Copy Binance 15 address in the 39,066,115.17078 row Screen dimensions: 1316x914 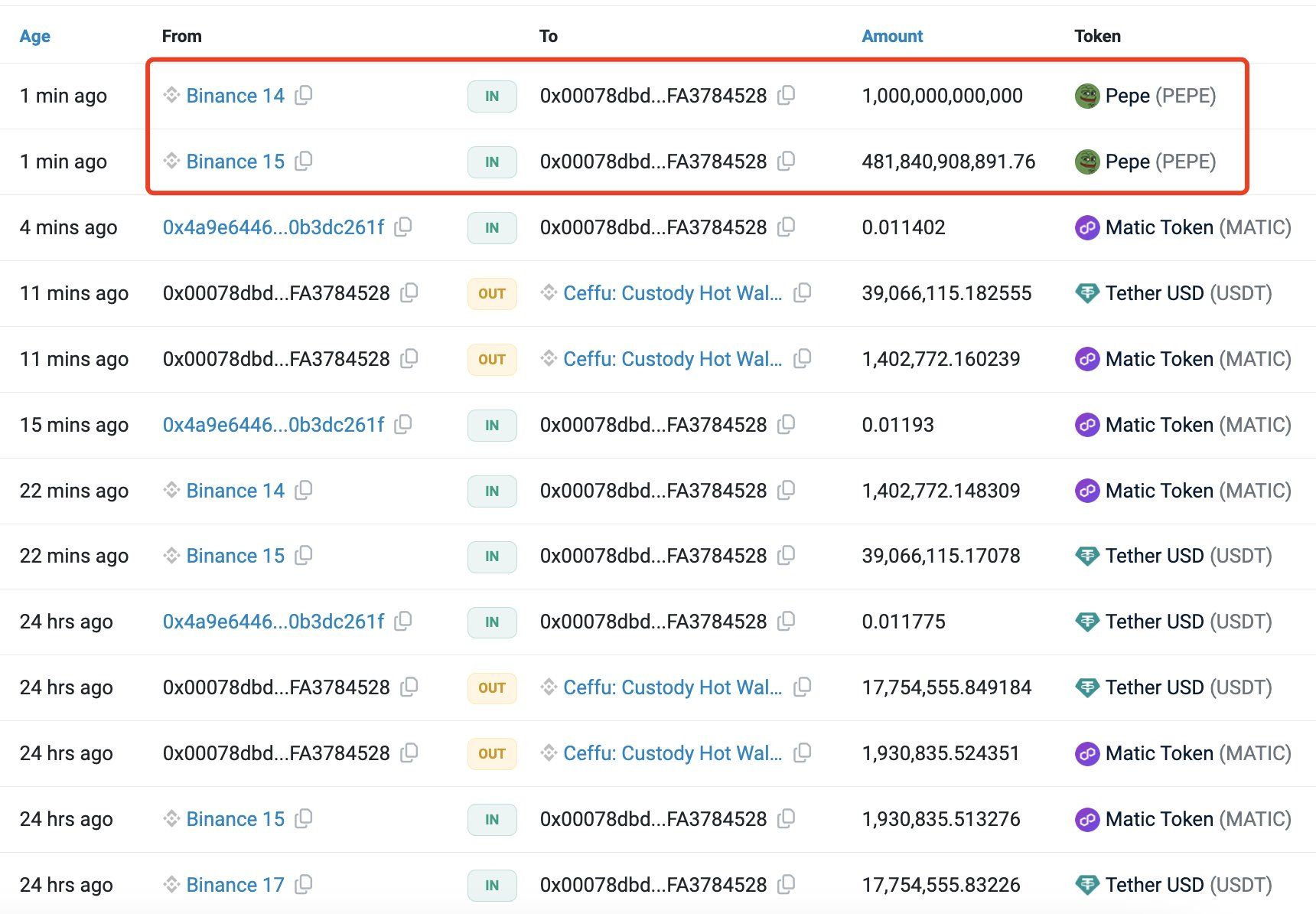click(304, 555)
